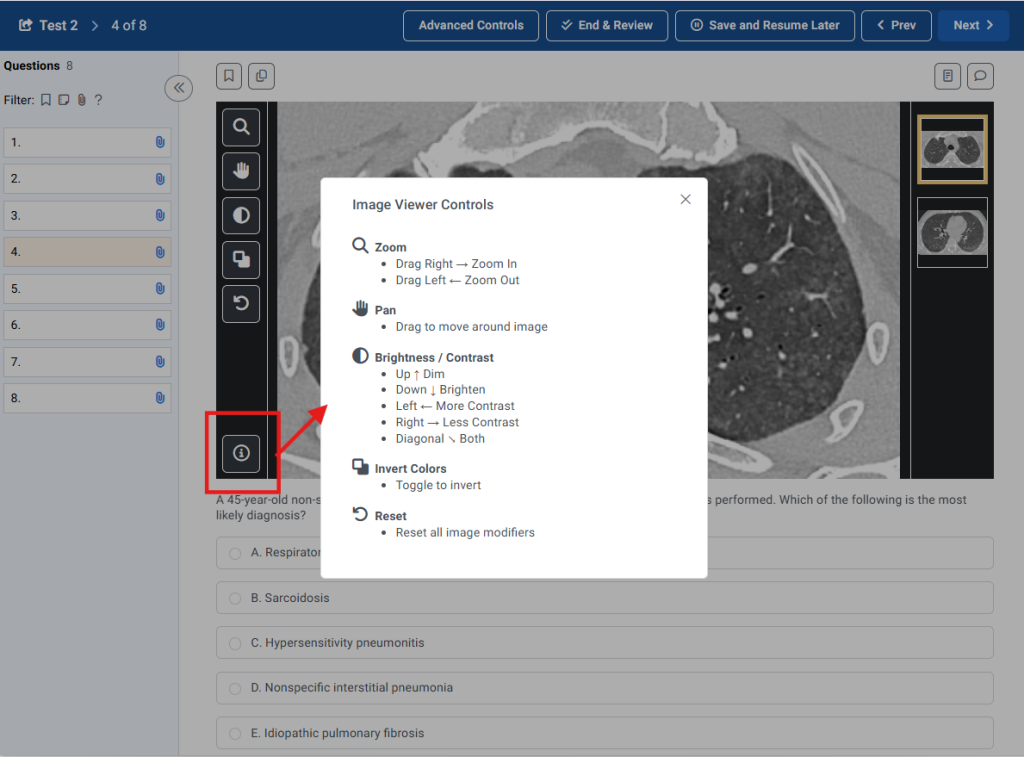Filter questions by bookmark flag
The width and height of the screenshot is (1024, 757).
[46, 100]
